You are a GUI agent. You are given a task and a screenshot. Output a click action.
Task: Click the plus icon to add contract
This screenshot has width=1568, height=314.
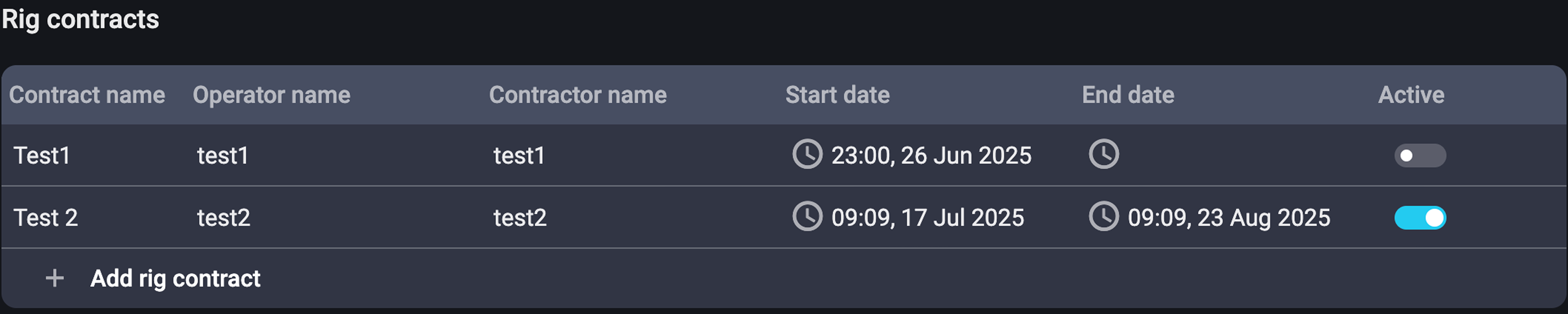(x=55, y=278)
